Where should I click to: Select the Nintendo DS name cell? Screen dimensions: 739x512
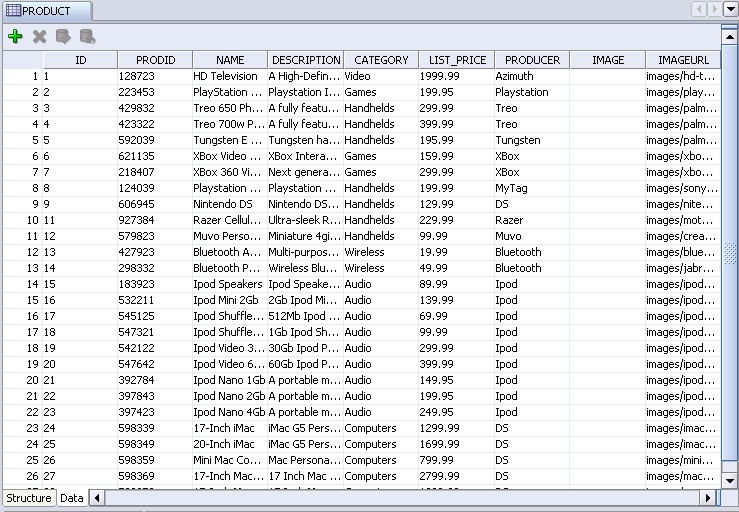230,204
